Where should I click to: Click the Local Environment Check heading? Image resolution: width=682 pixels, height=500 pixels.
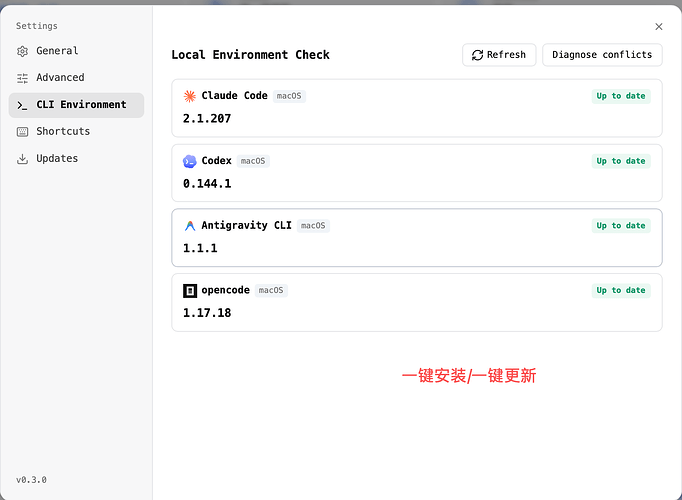click(x=251, y=55)
